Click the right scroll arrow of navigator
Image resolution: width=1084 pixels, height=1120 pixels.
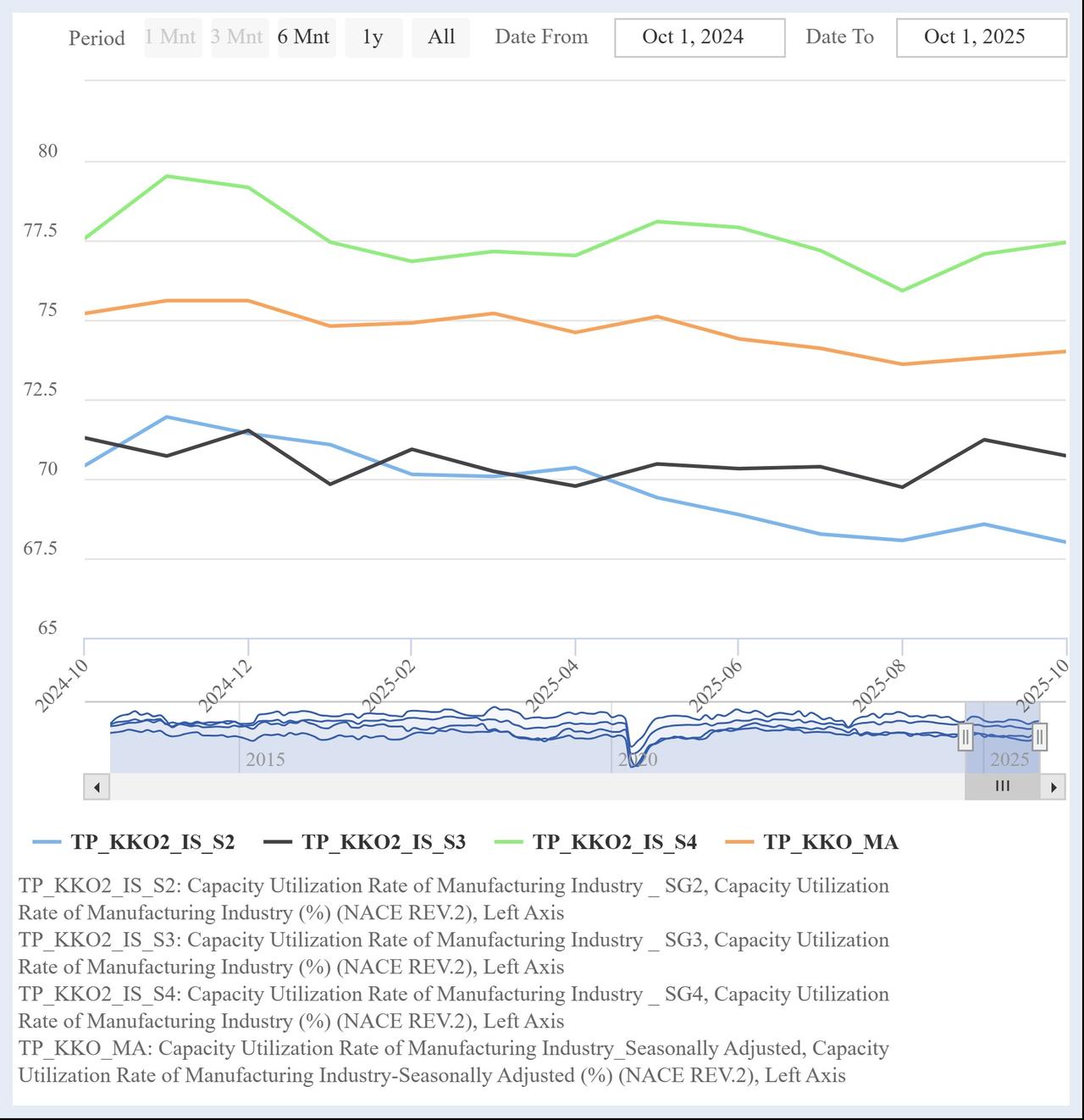[1053, 787]
